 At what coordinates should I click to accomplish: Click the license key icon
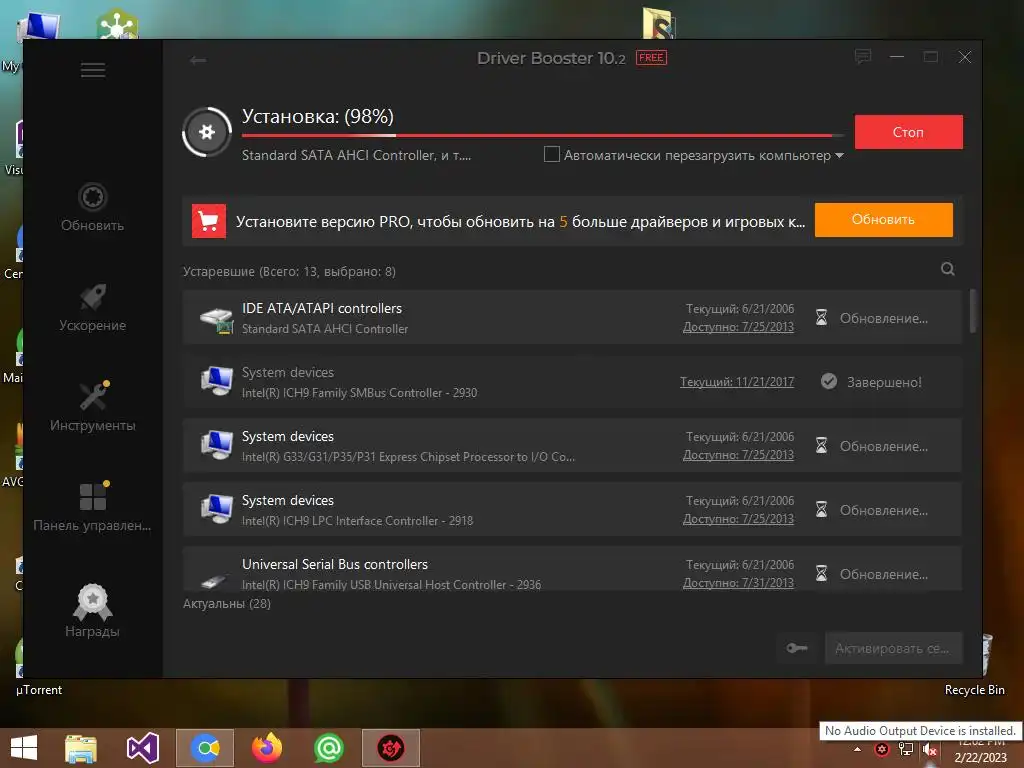coord(797,648)
